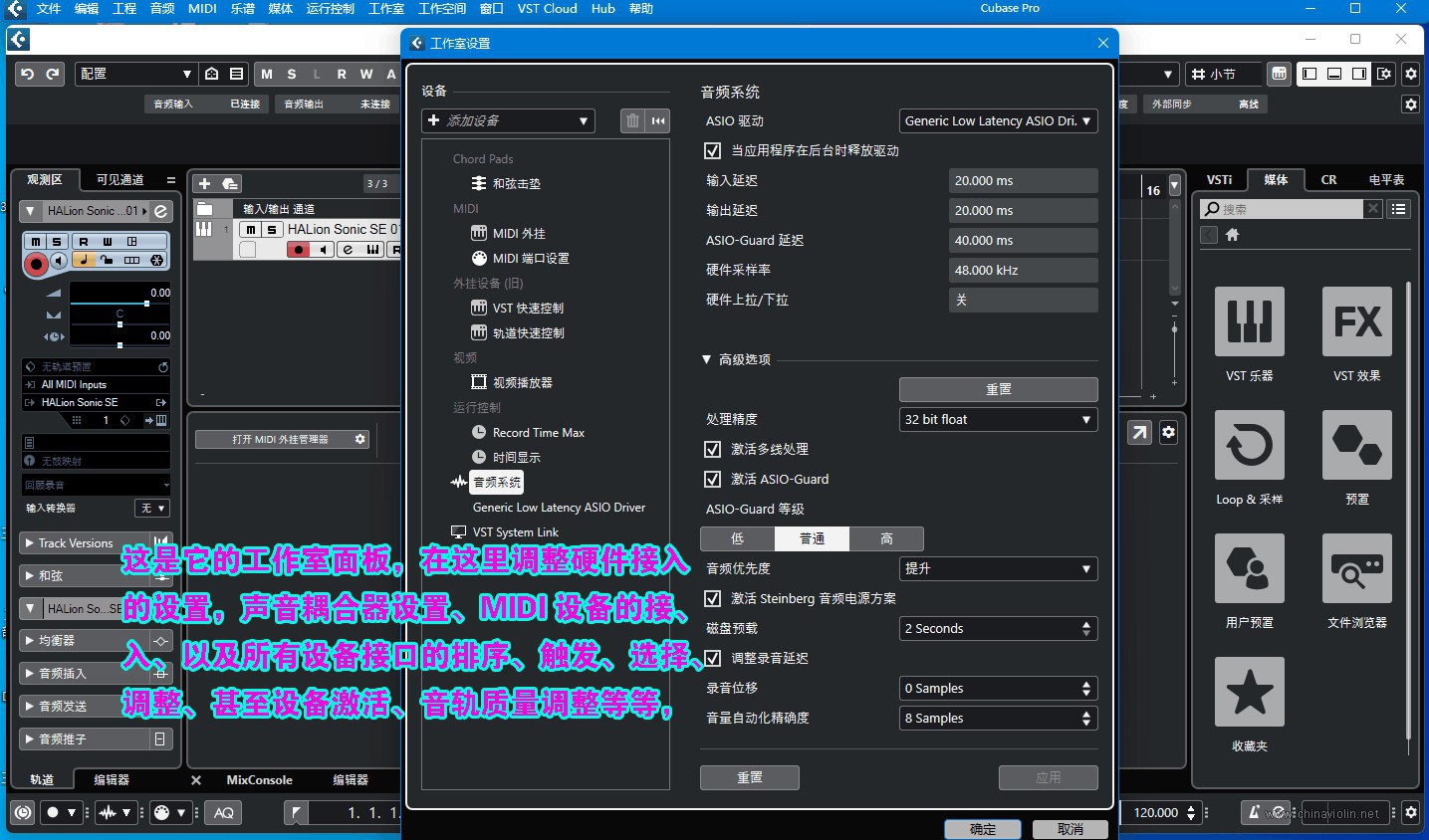
Task: Open the 音频优先度 dropdown
Action: [x=998, y=568]
